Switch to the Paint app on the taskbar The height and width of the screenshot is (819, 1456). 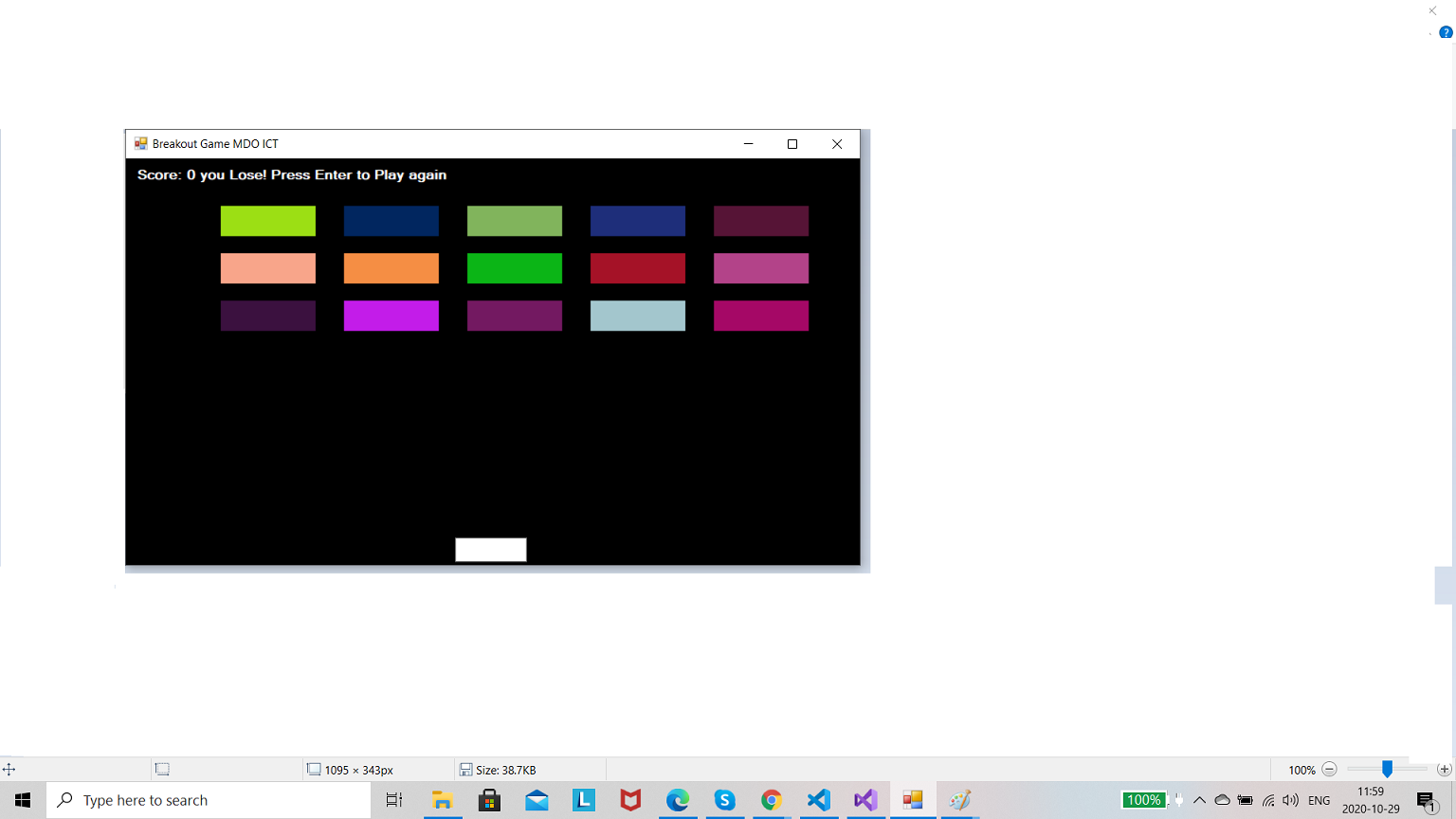(959, 800)
